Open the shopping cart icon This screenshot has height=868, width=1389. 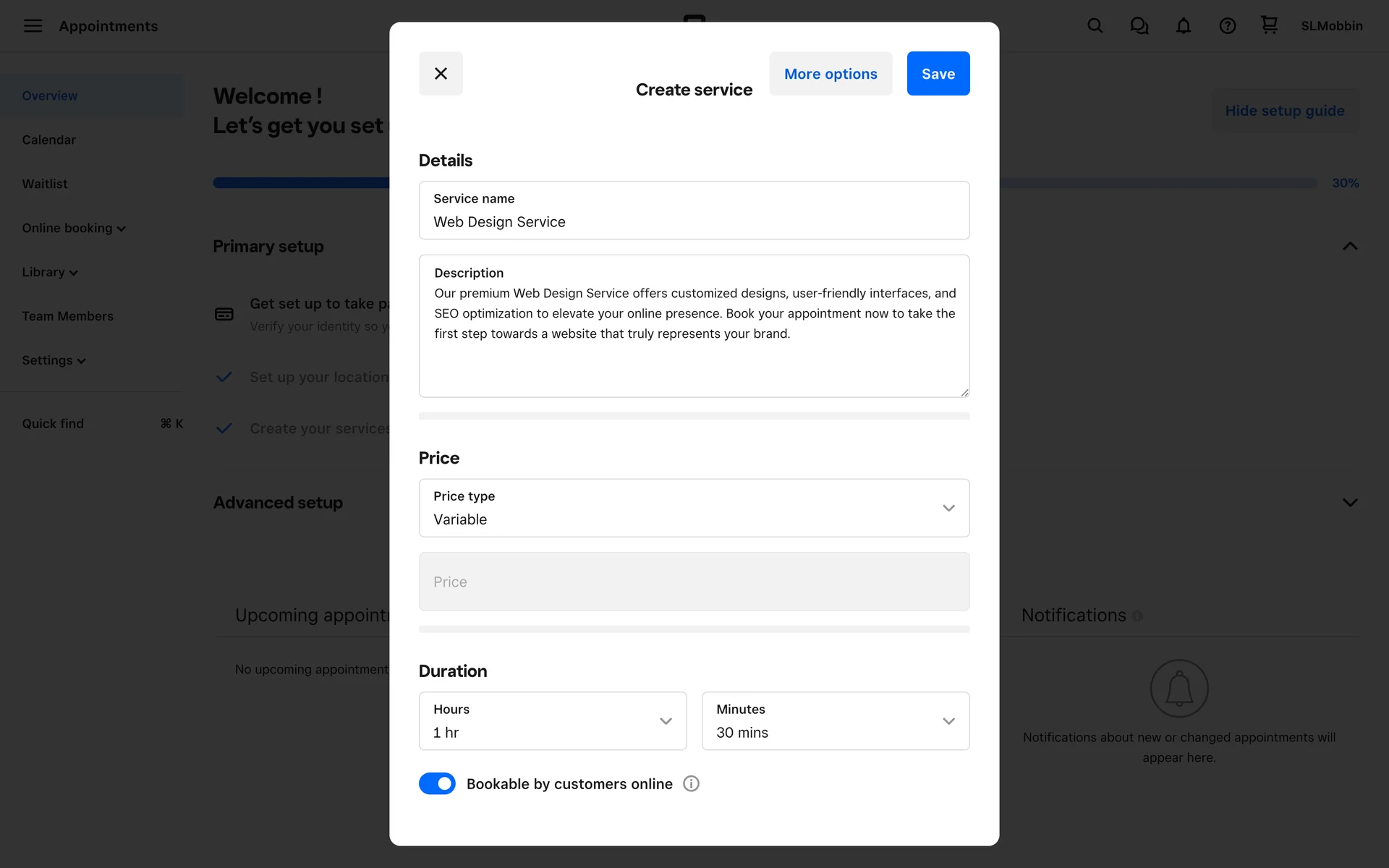point(1269,25)
